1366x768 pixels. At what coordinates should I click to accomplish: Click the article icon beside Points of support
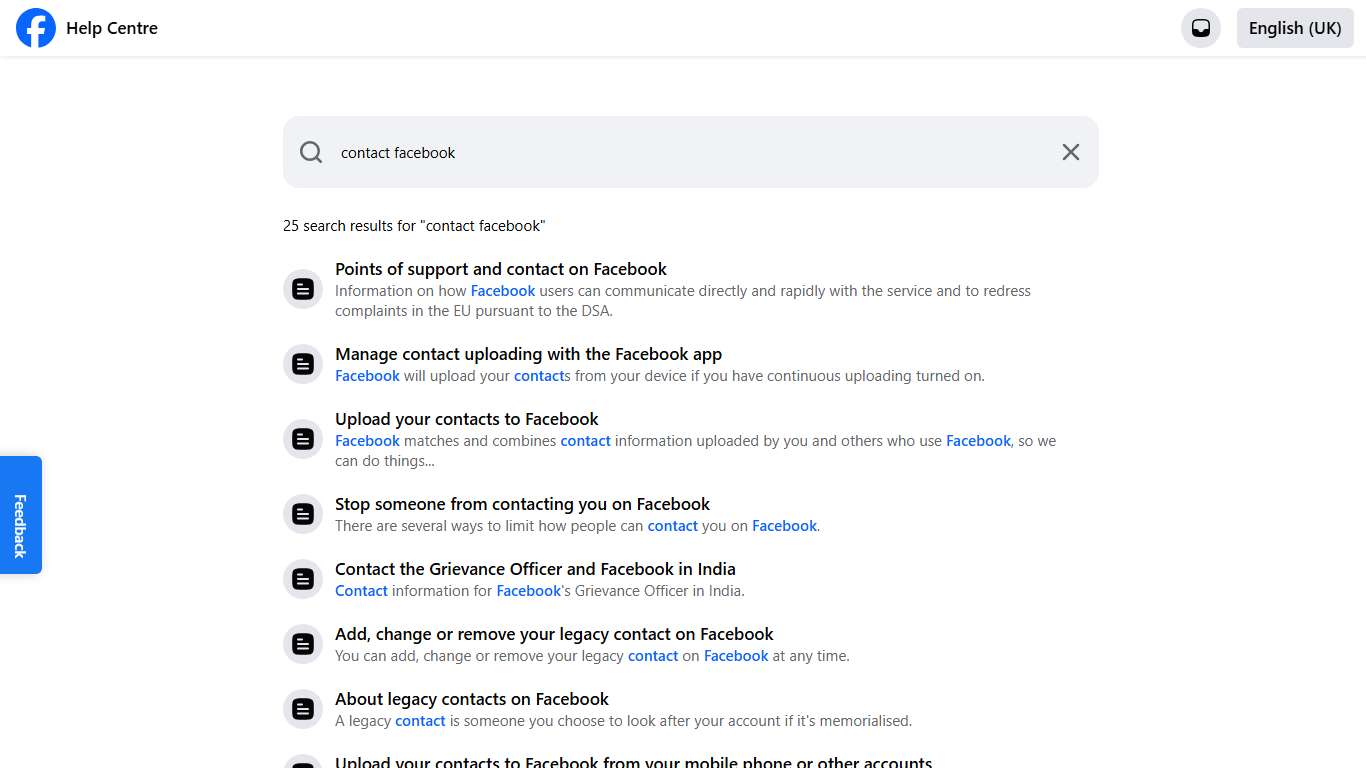tap(303, 288)
